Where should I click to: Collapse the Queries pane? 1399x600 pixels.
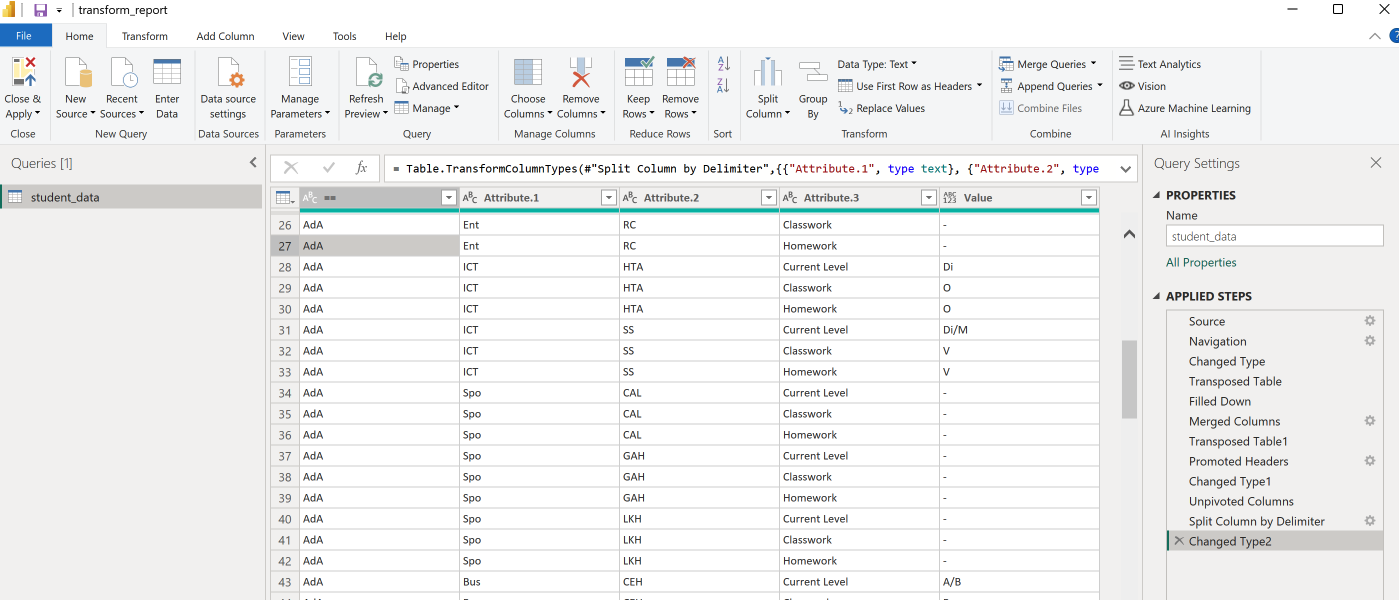tap(253, 163)
